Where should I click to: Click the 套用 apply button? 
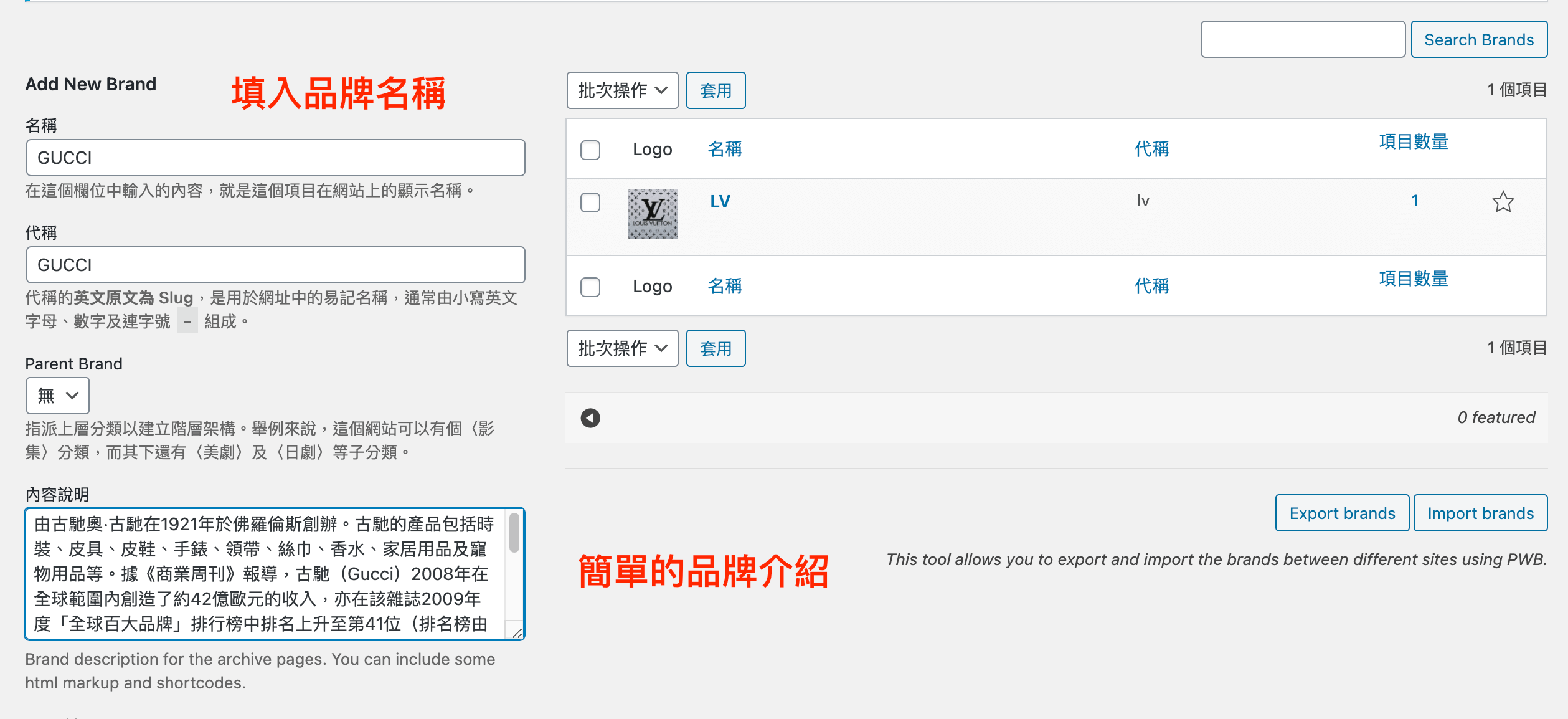click(x=717, y=90)
